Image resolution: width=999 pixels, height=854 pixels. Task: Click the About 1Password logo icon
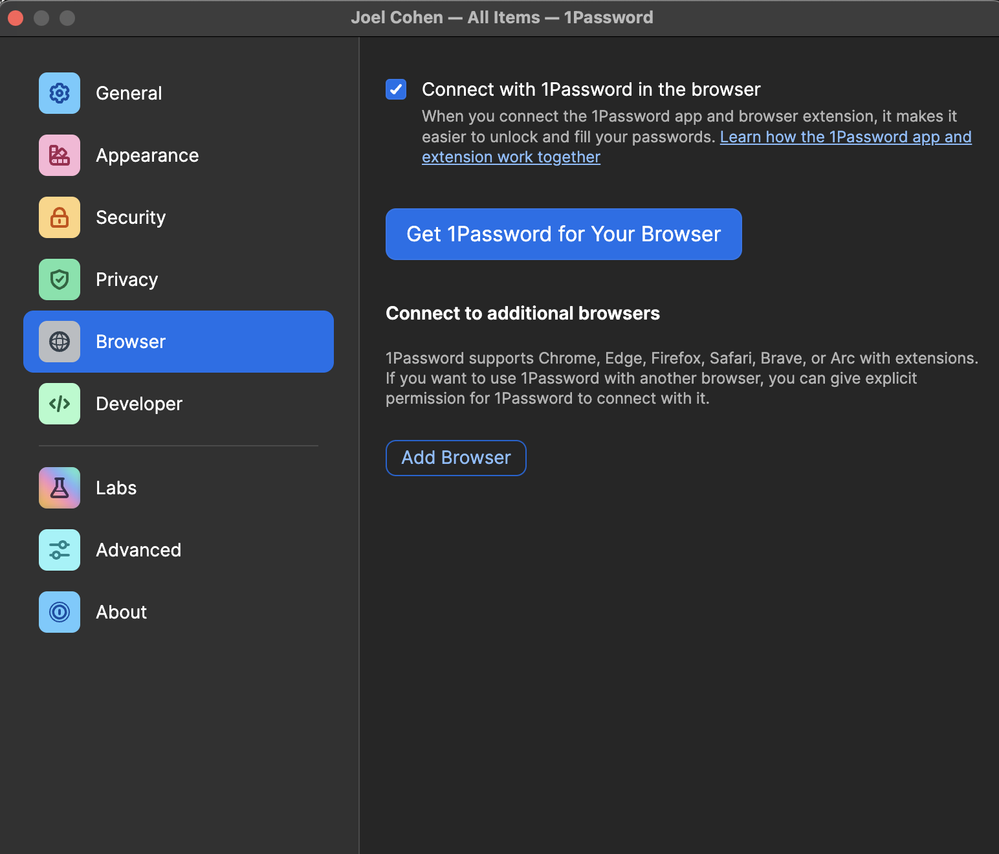click(59, 612)
